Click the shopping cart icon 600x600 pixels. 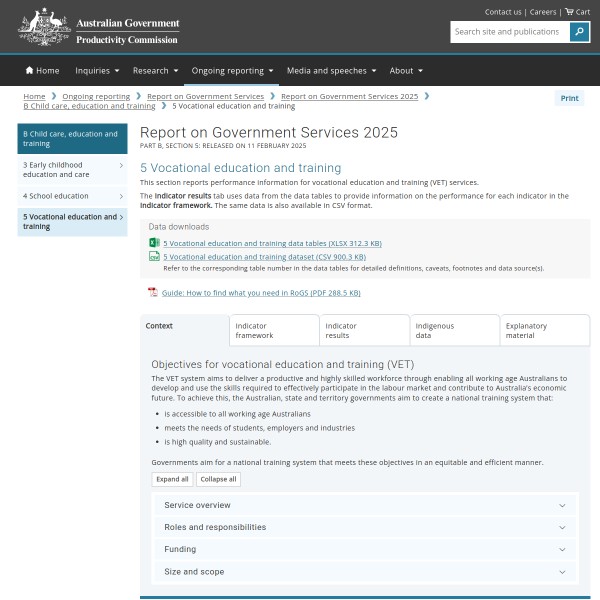click(569, 12)
